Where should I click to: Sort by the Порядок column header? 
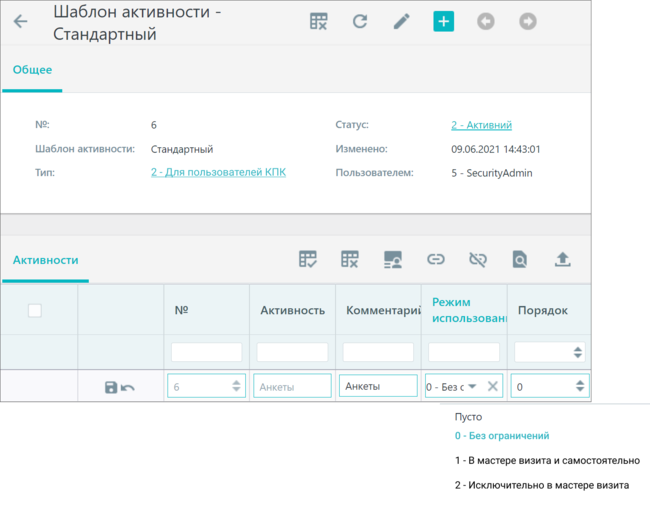point(543,310)
